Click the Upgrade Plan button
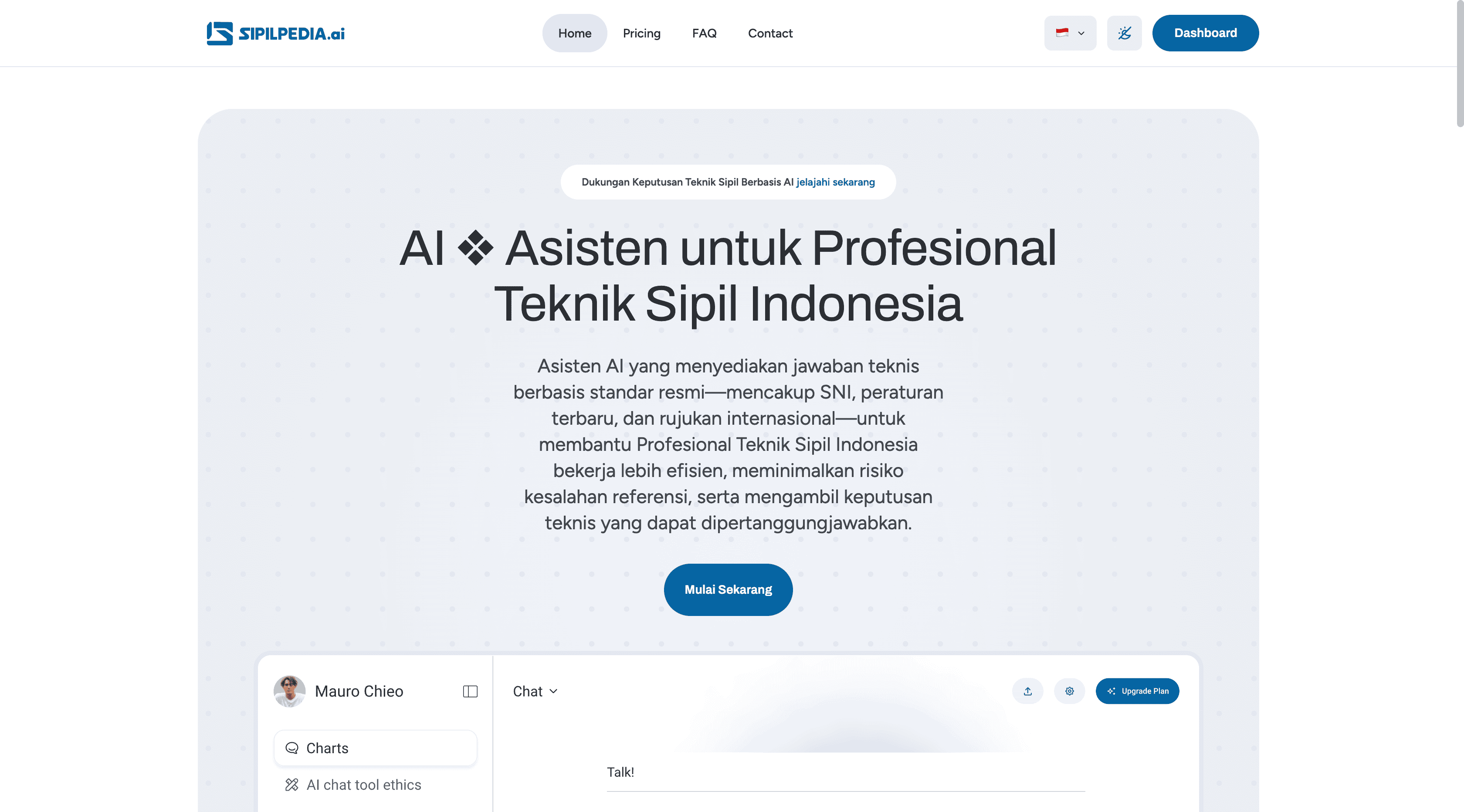Image resolution: width=1464 pixels, height=812 pixels. (x=1137, y=691)
